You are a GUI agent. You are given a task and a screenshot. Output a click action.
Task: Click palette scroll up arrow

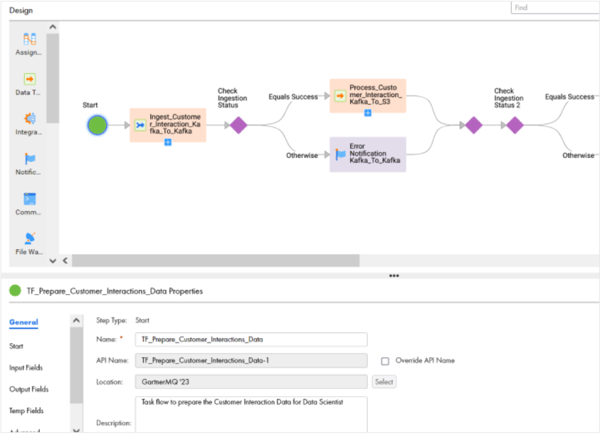[x=53, y=27]
